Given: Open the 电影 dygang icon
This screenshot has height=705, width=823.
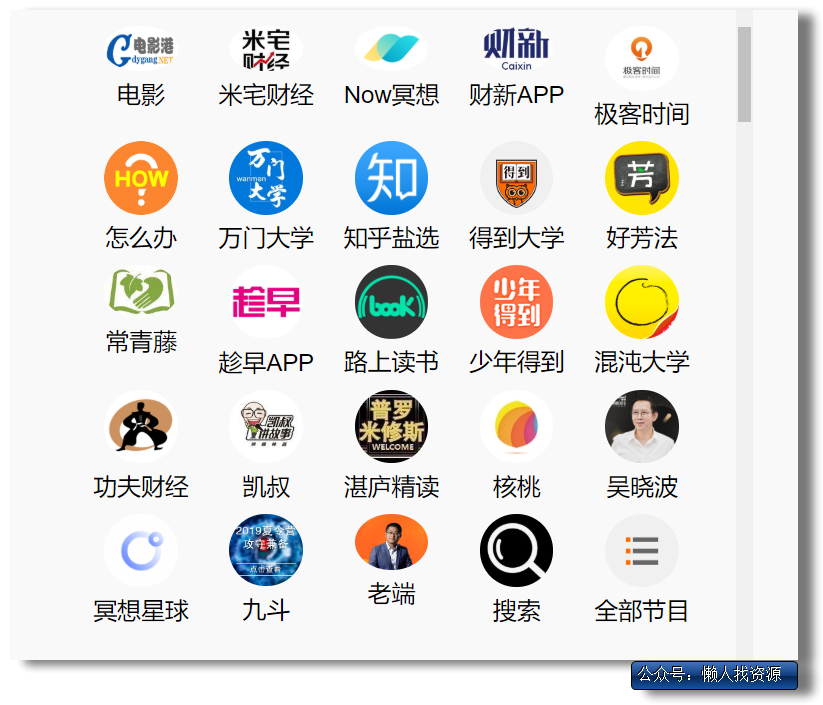Looking at the screenshot, I should (x=141, y=49).
